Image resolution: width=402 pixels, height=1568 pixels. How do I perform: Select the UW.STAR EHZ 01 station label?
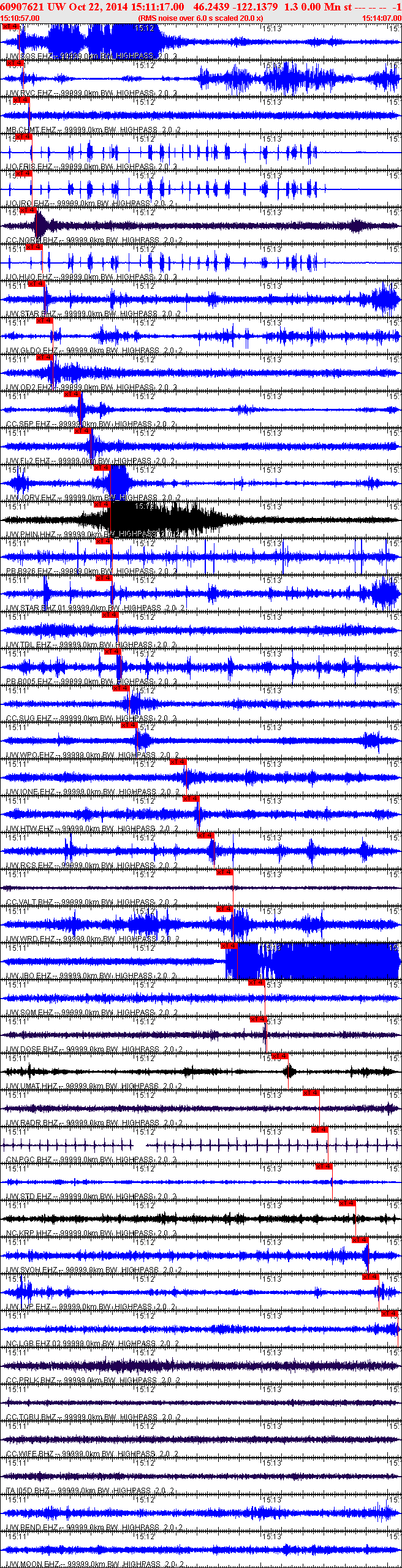point(95,608)
